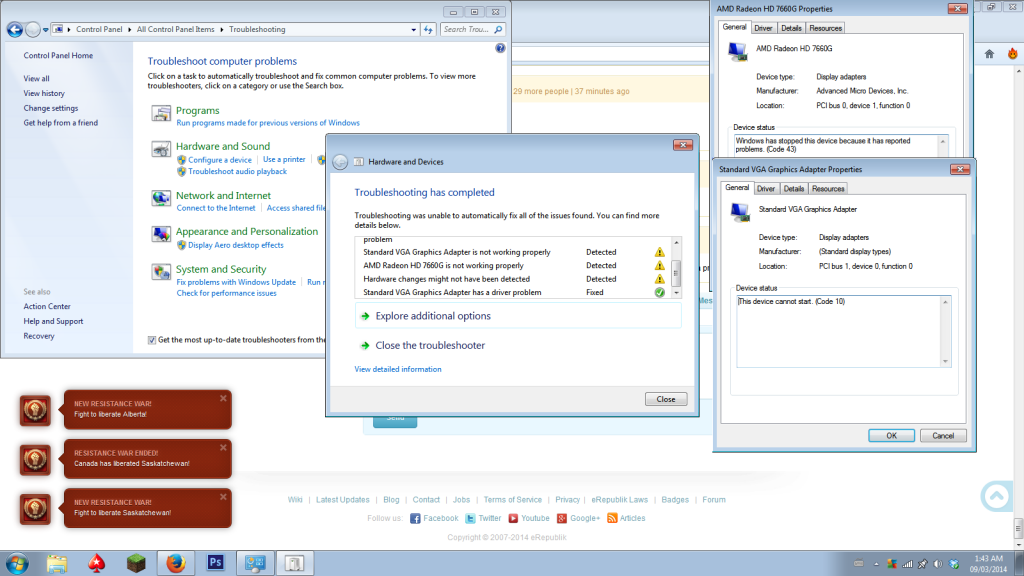Open View detailed information link
The image size is (1024, 576).
pyautogui.click(x=398, y=370)
